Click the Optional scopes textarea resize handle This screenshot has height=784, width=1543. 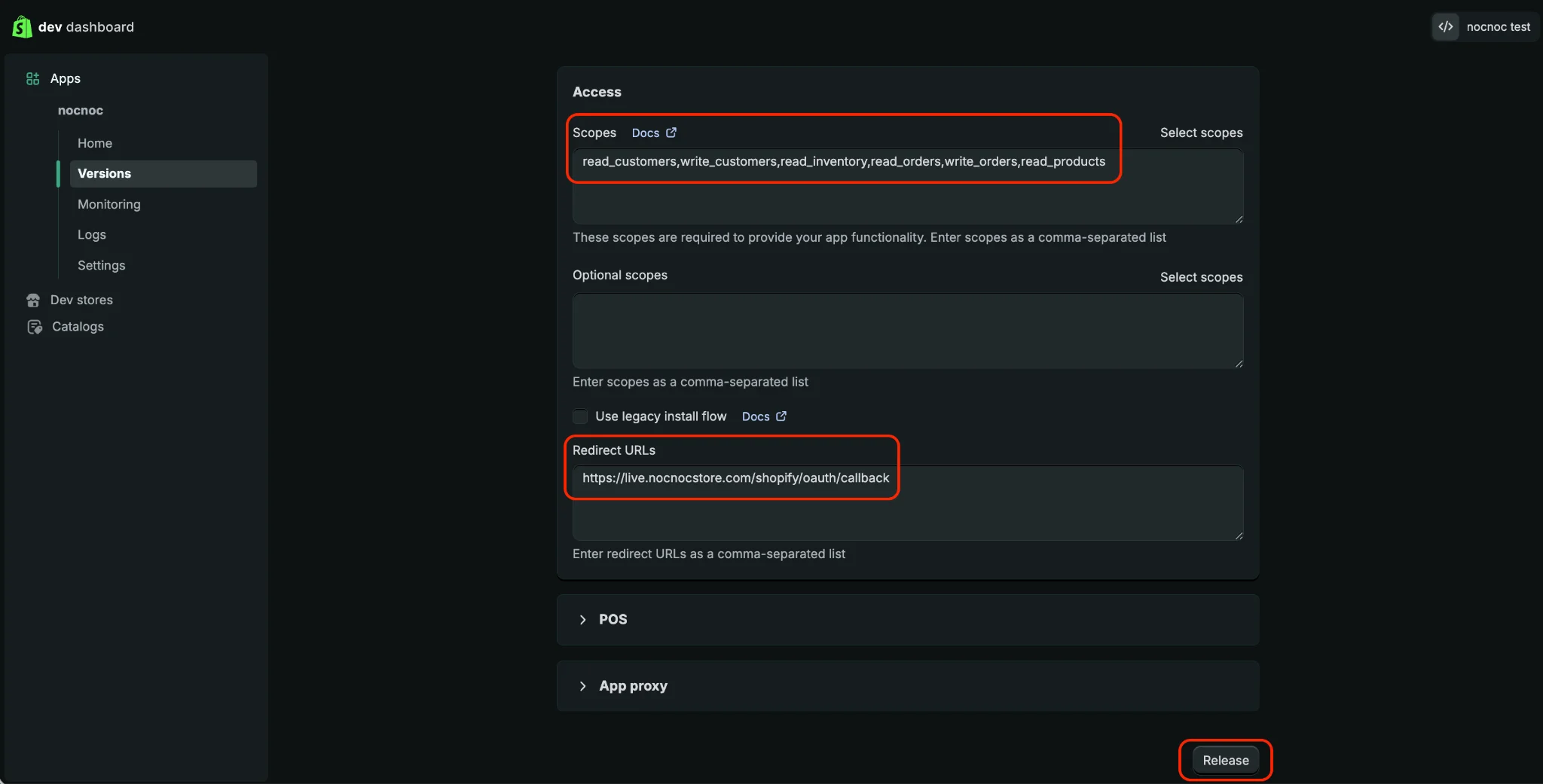click(1239, 364)
